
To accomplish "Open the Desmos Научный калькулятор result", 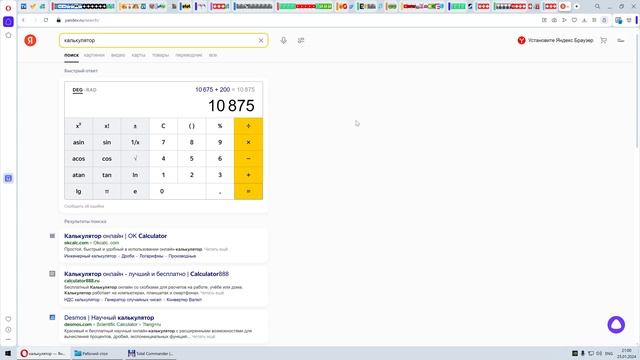I will coord(109,317).
